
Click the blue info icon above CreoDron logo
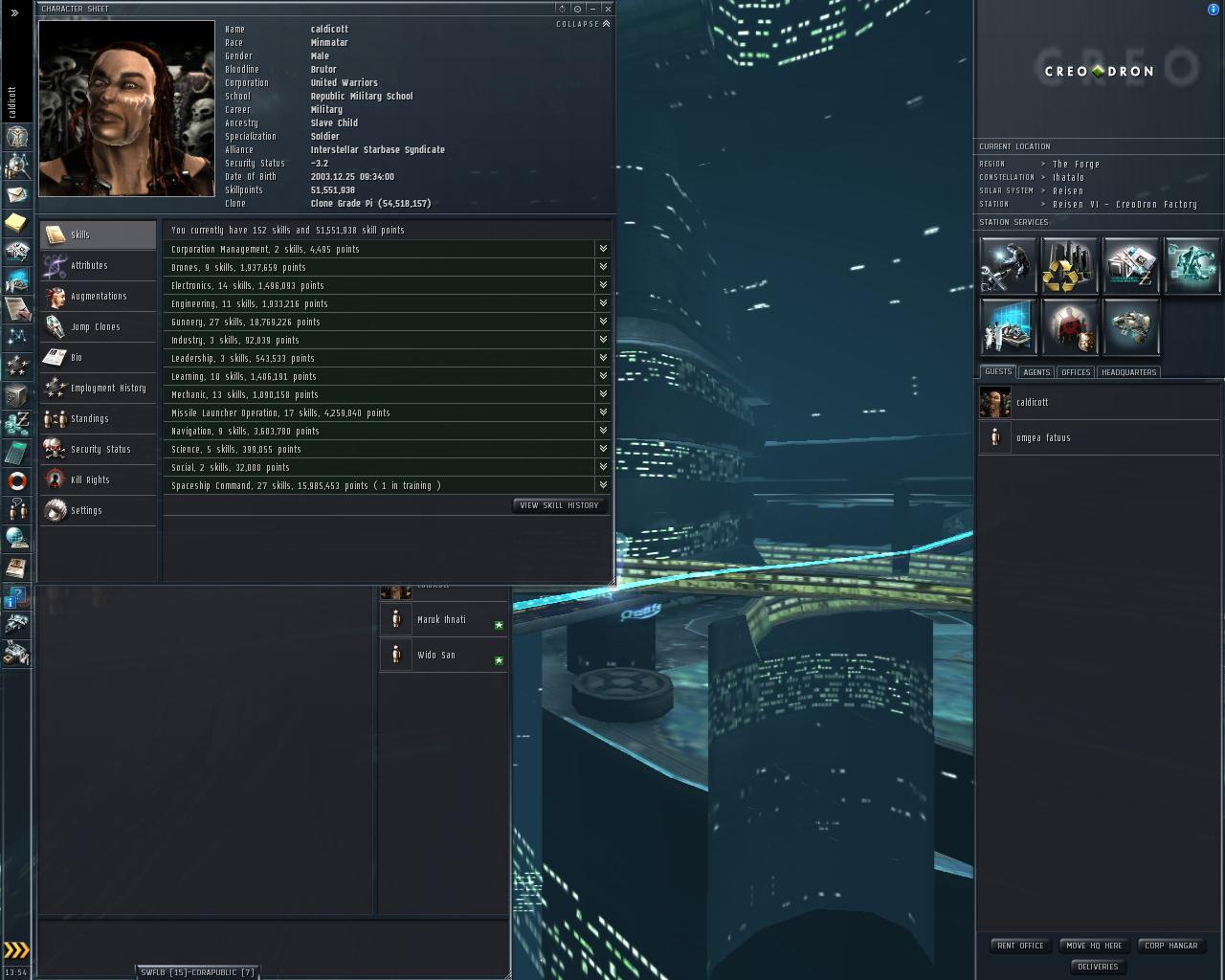1214,10
